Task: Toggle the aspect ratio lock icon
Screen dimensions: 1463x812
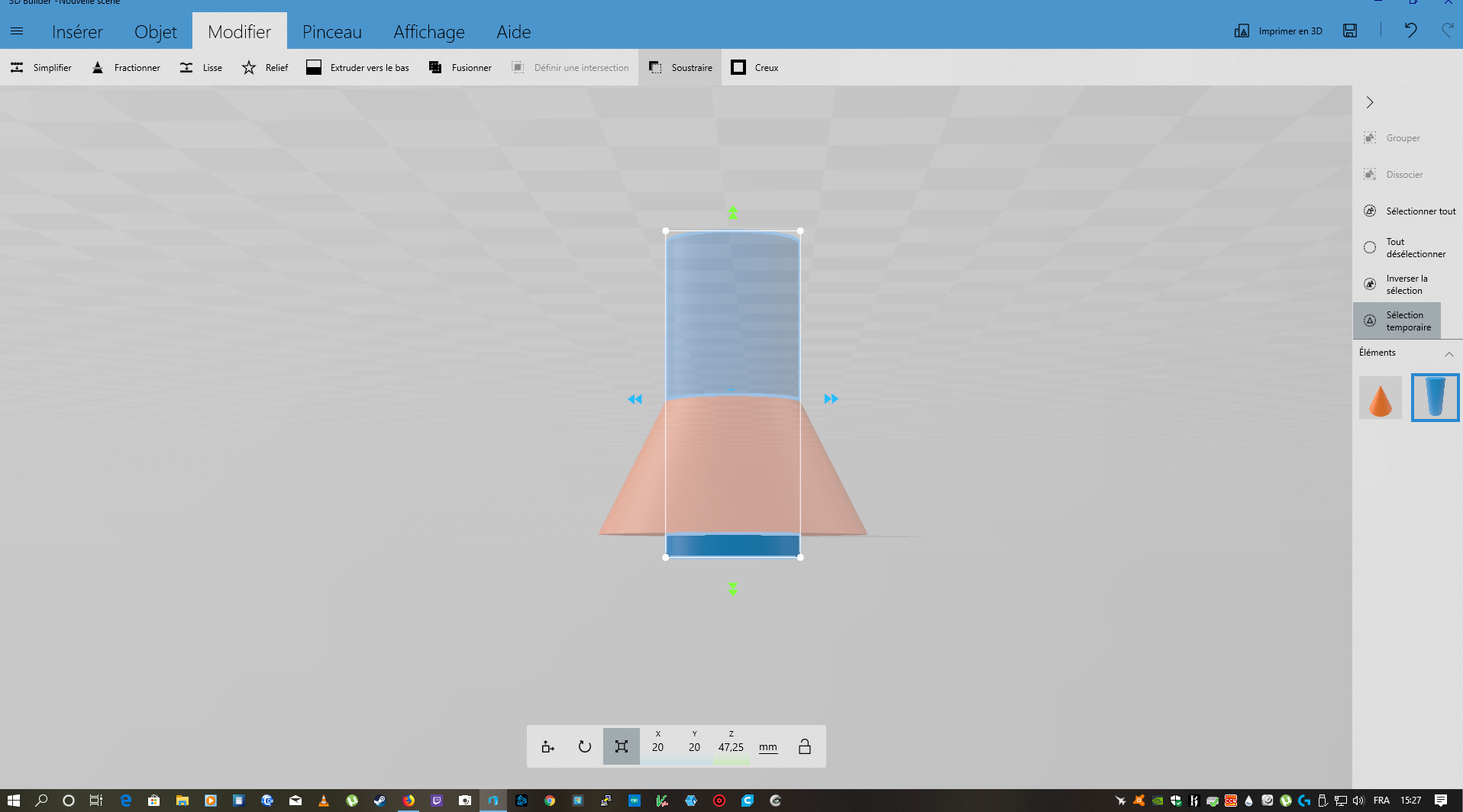Action: [x=805, y=746]
